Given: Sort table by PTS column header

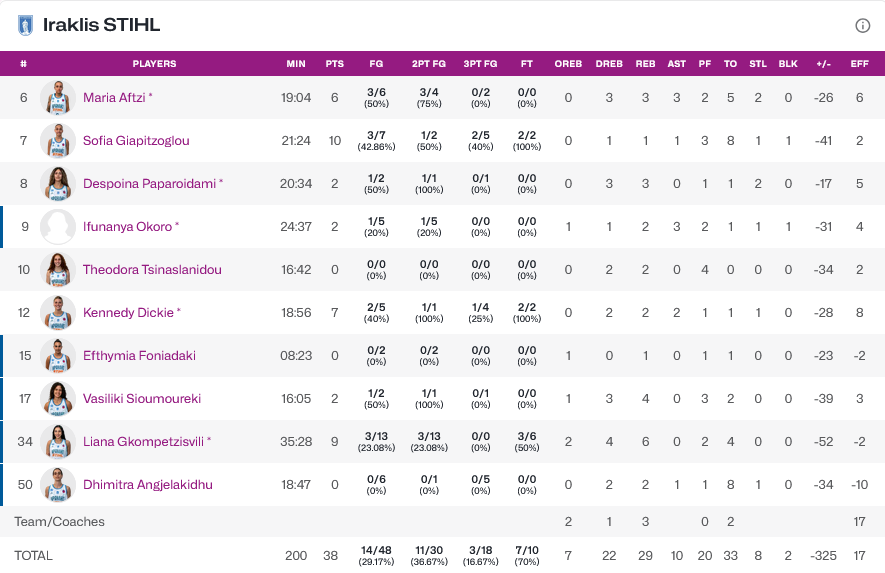Looking at the screenshot, I should [x=335, y=64].
